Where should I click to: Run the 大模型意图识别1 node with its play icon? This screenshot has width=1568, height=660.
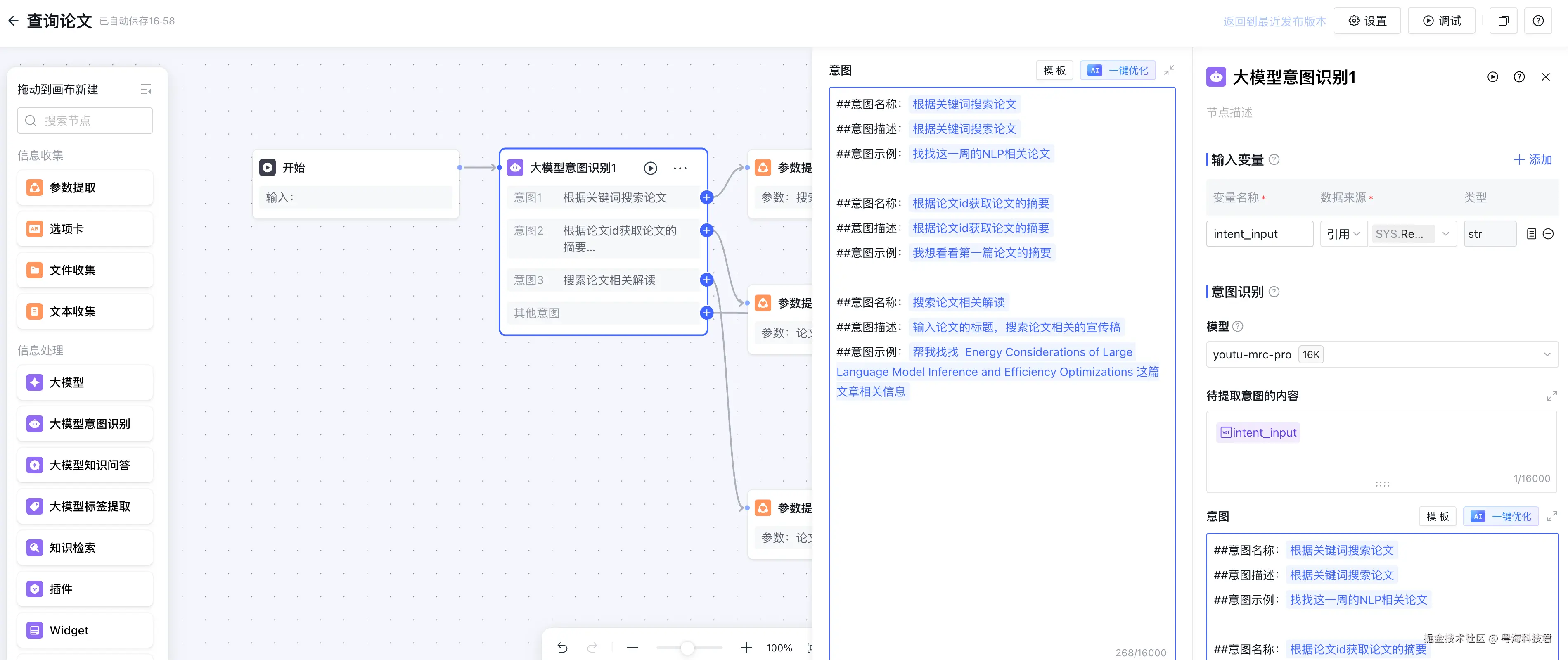651,168
